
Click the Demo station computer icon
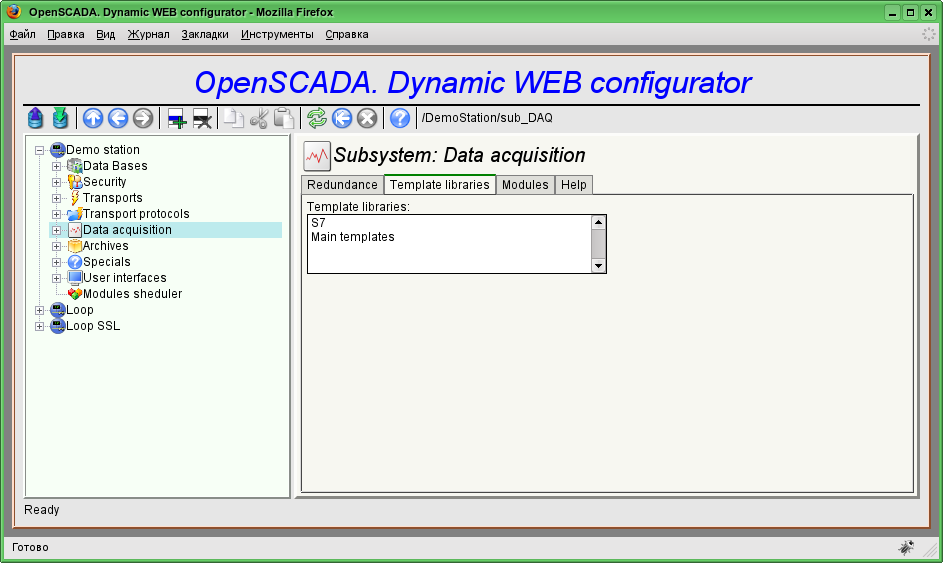(x=58, y=150)
